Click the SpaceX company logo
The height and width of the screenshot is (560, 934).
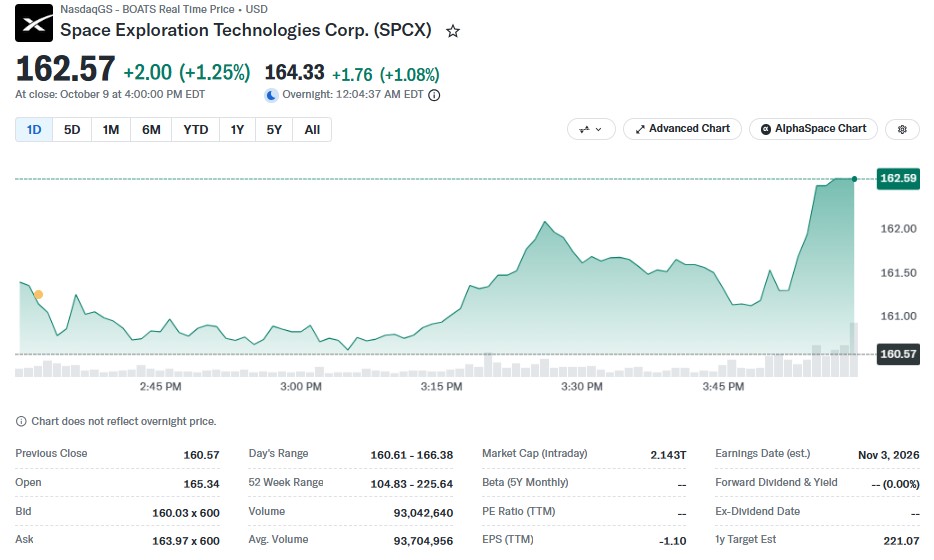click(34, 23)
